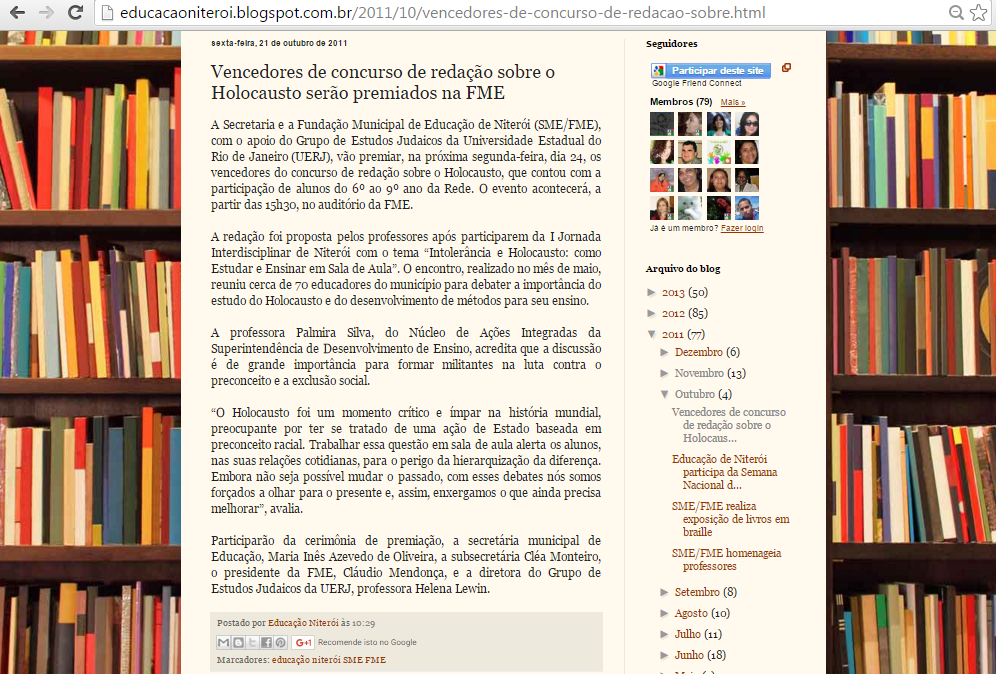Share the post with BlogThis icon

238,642
